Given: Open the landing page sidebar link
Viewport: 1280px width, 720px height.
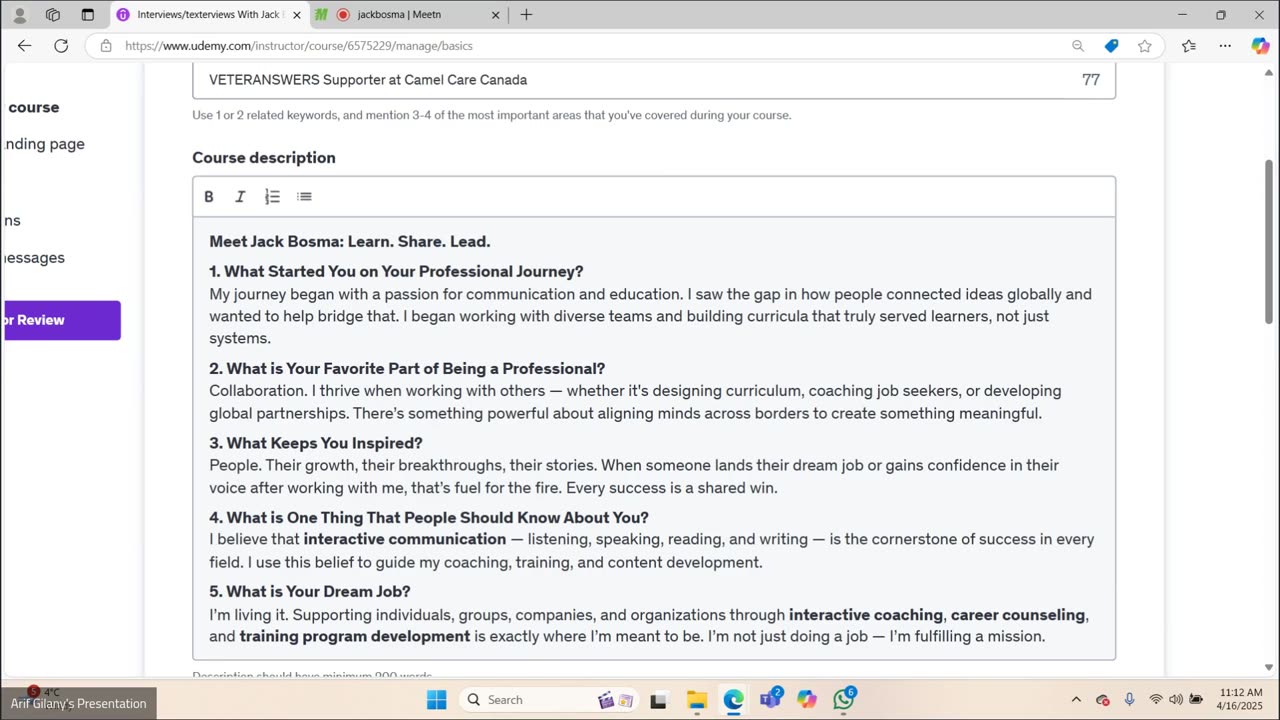Looking at the screenshot, I should [45, 144].
